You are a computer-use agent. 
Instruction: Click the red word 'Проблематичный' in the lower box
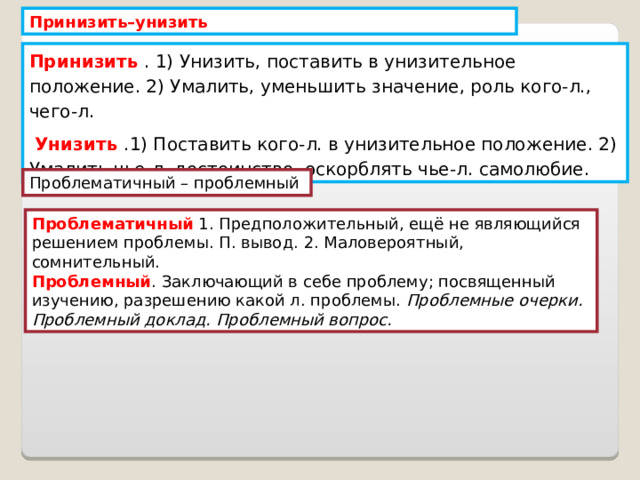click(113, 224)
